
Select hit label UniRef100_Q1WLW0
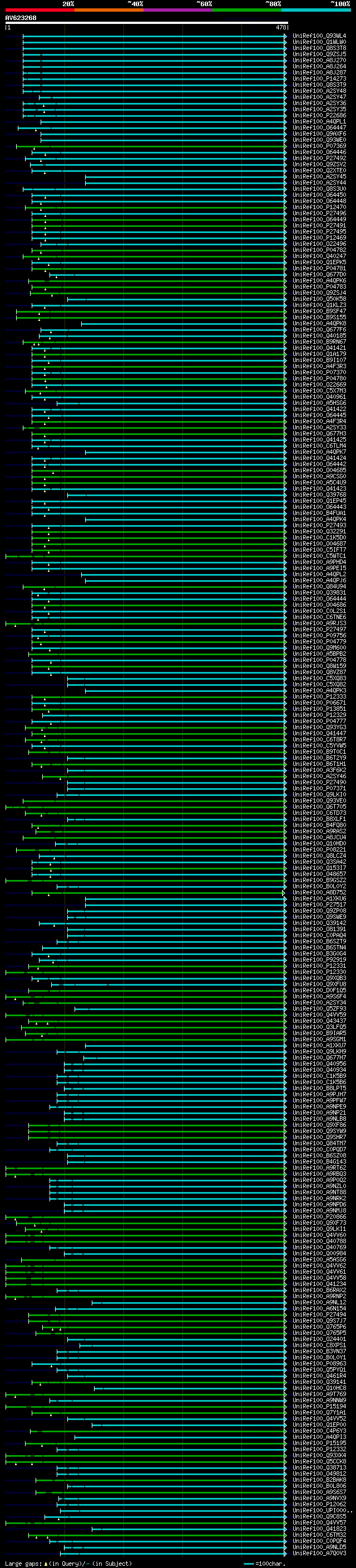[319, 42]
